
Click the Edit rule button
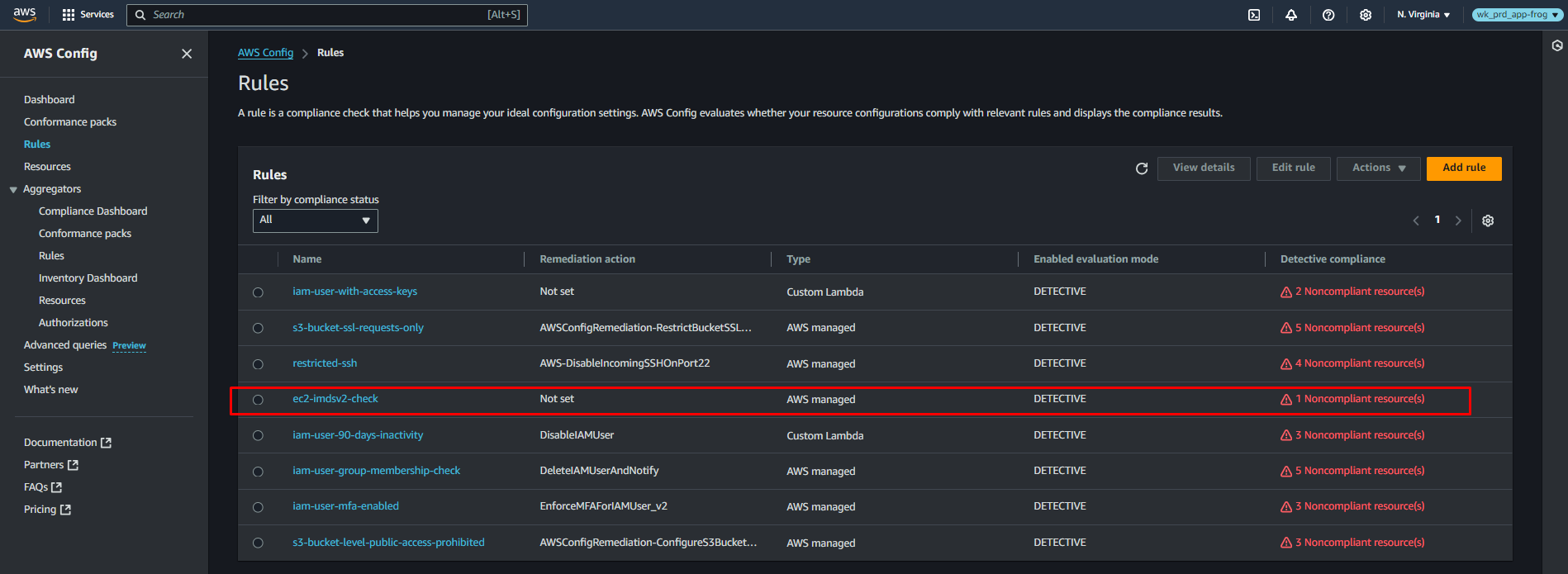pos(1294,168)
